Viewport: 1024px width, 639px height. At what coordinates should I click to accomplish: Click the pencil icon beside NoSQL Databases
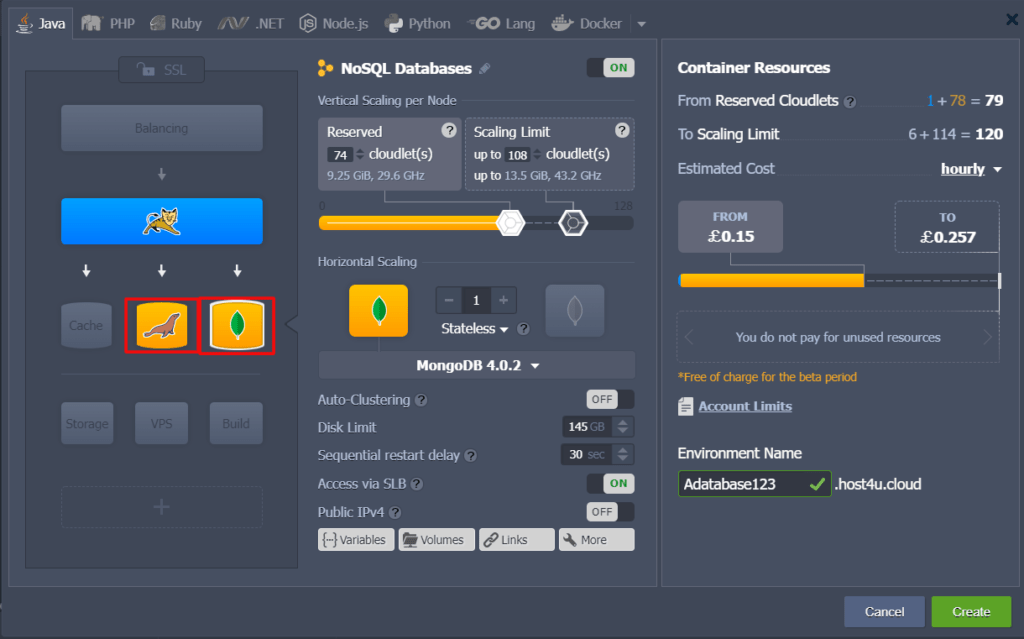[x=485, y=69]
